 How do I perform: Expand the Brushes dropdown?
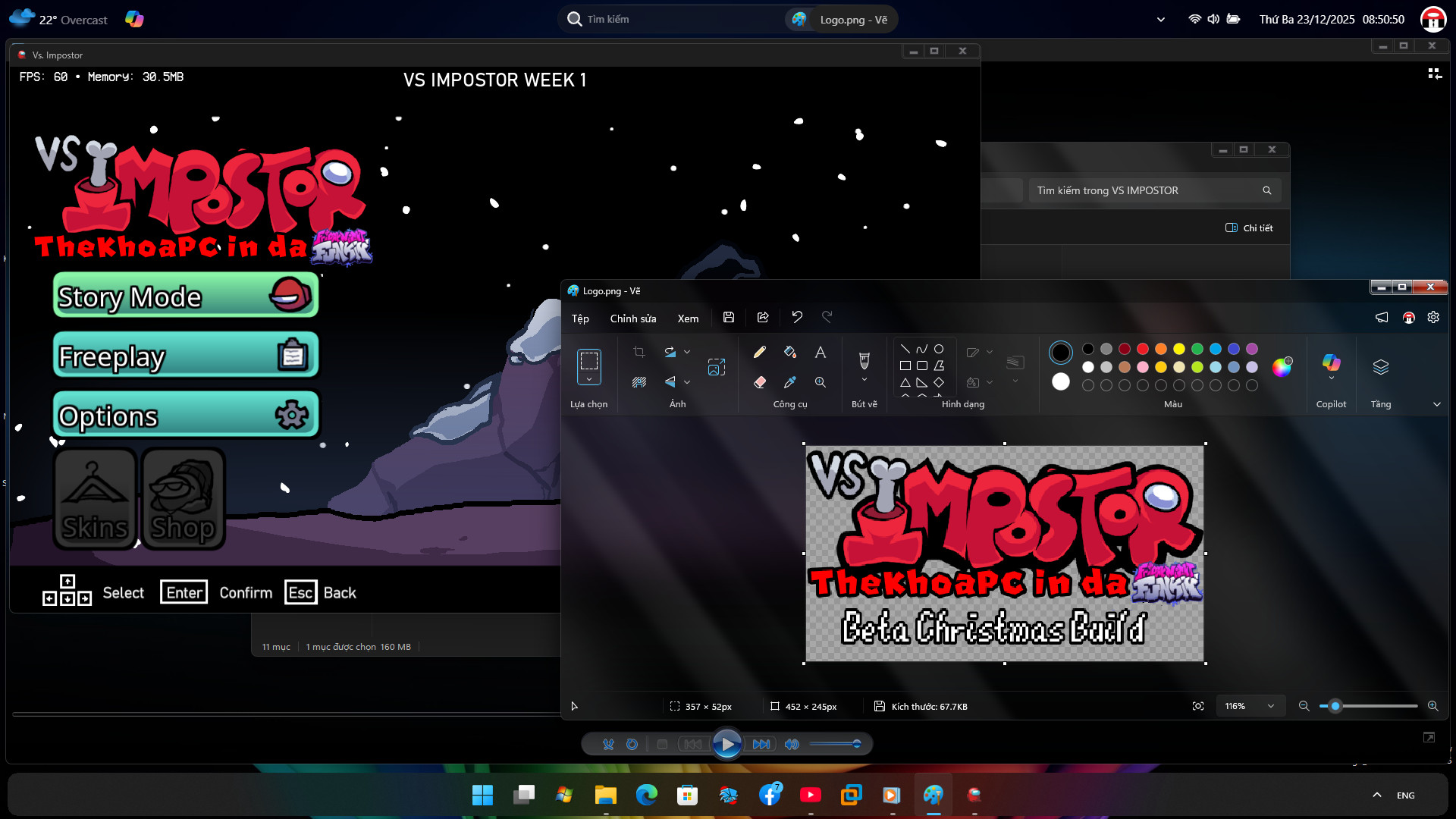click(864, 380)
